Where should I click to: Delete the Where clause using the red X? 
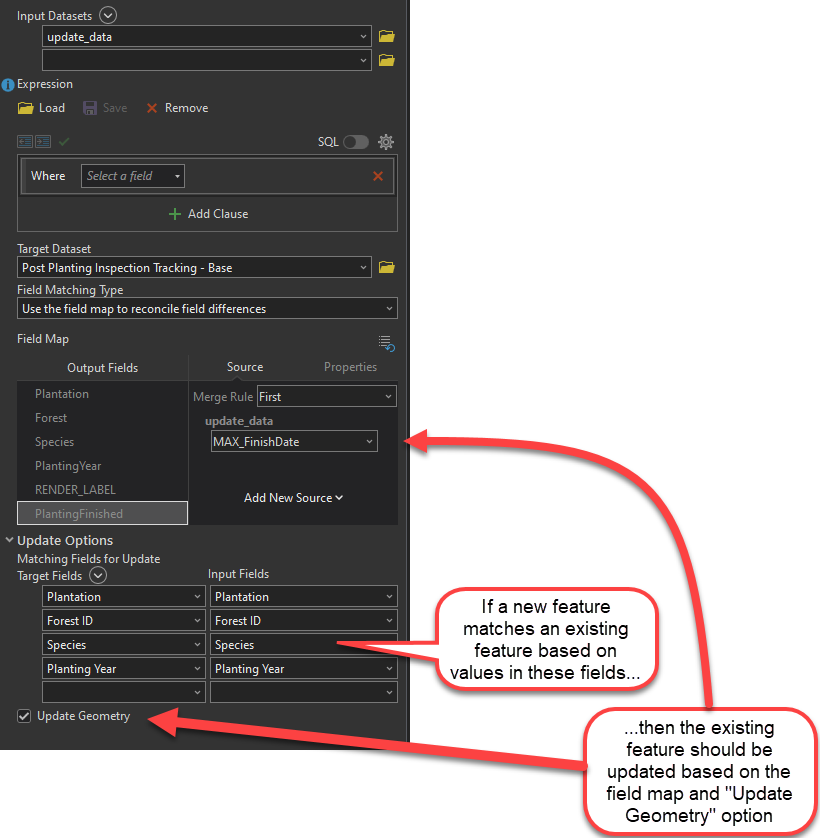click(x=378, y=175)
